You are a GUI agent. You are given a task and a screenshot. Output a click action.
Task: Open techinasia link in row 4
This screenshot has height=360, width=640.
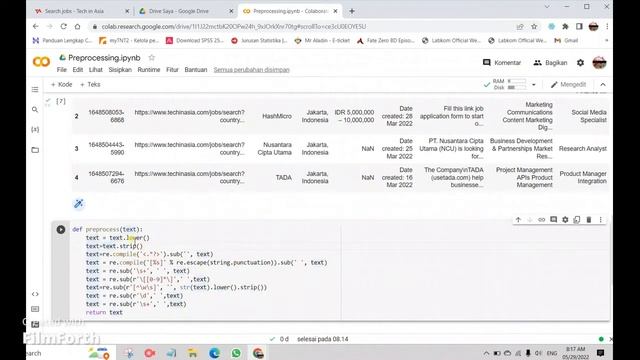(x=189, y=177)
